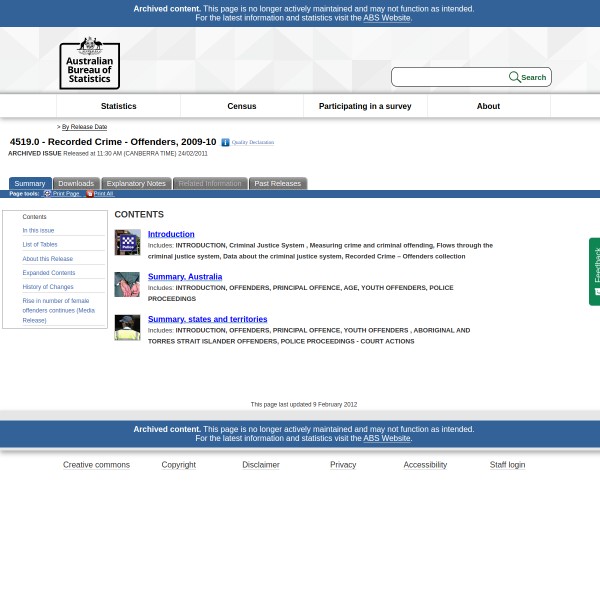This screenshot has width=600, height=600.
Task: Open the Feedback side tab
Action: pos(594,271)
